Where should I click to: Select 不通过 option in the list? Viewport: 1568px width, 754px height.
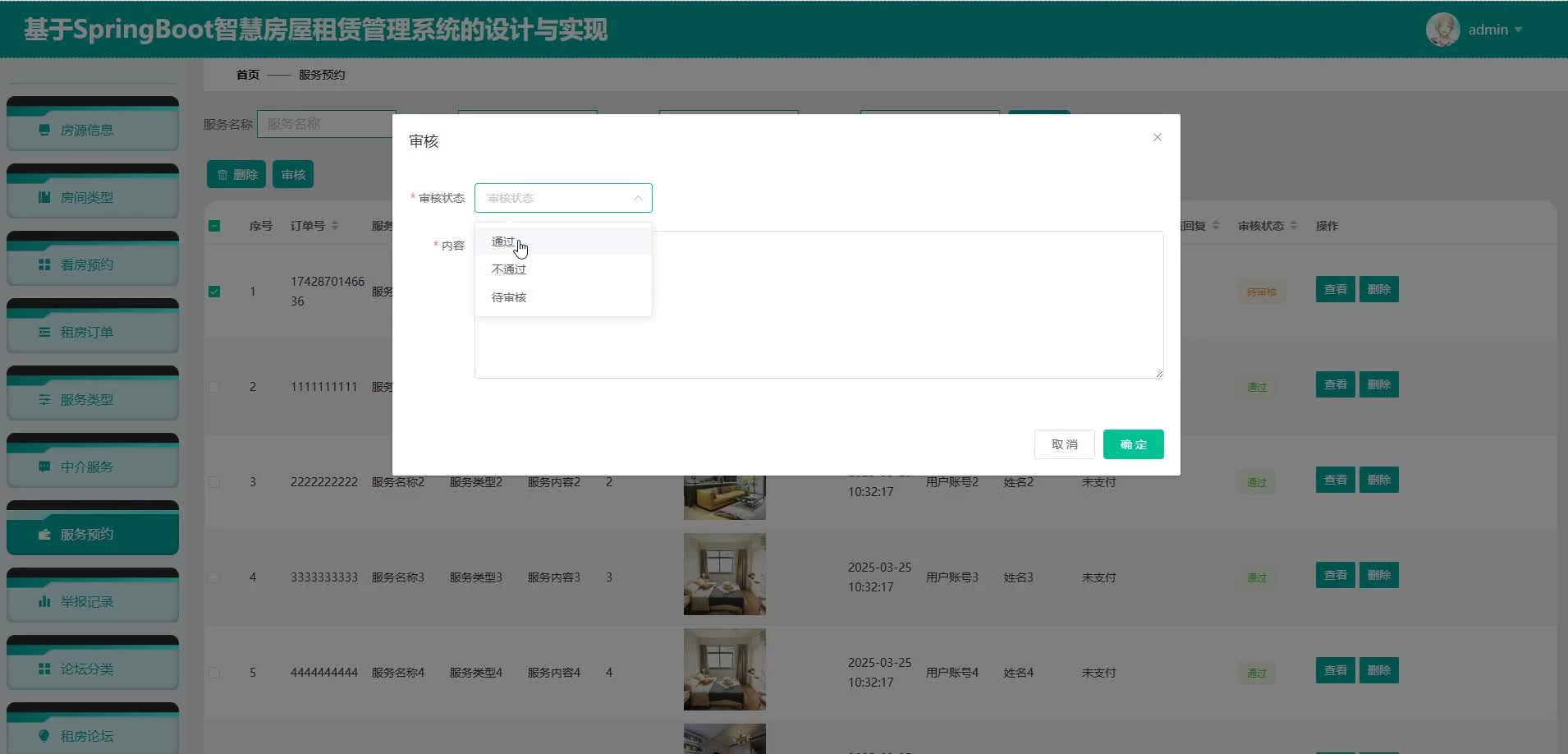click(x=509, y=269)
